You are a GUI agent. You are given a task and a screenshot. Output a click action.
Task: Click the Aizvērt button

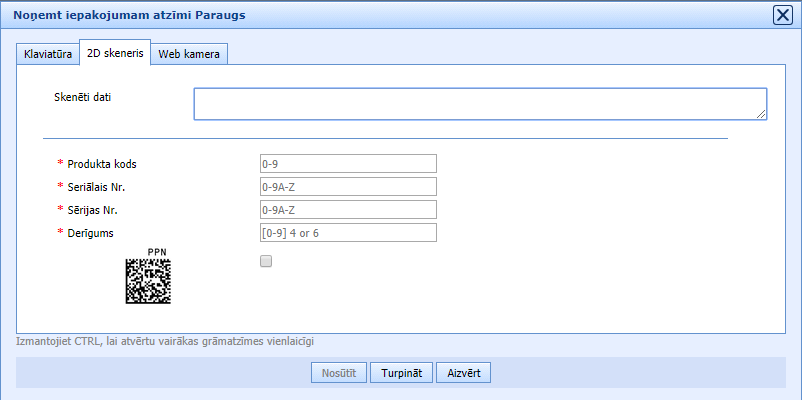point(463,373)
